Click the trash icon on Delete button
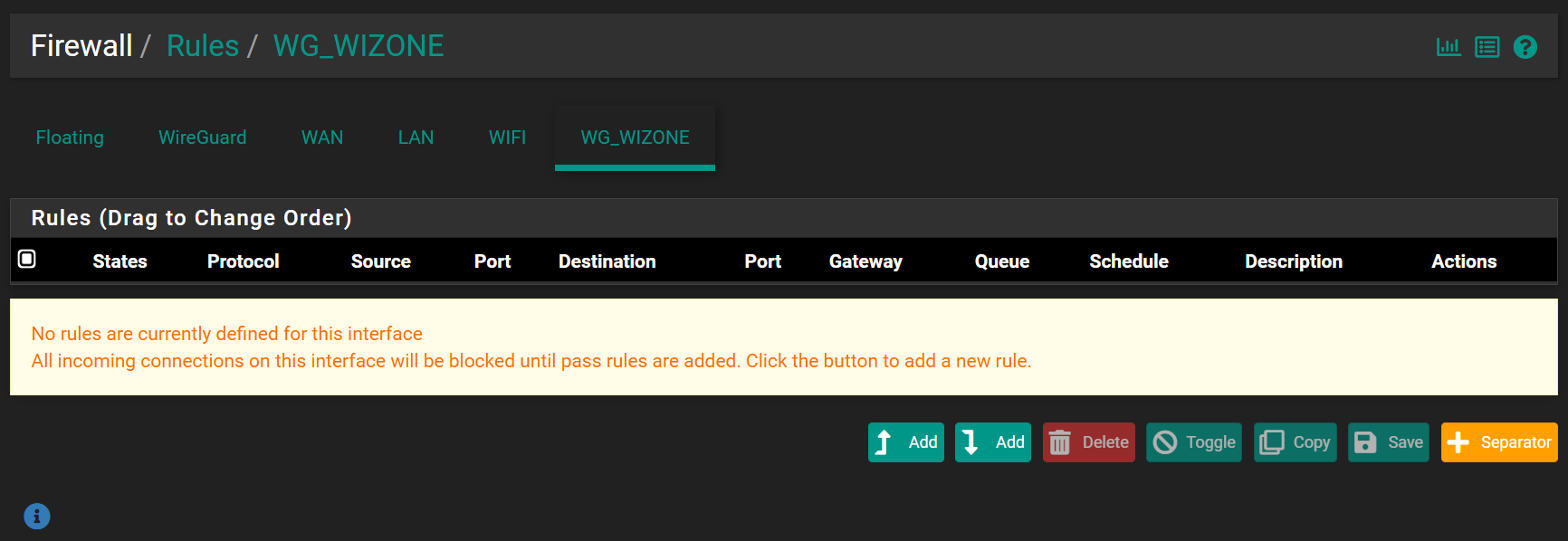Screen dimensions: 1568x541 (x=1061, y=442)
